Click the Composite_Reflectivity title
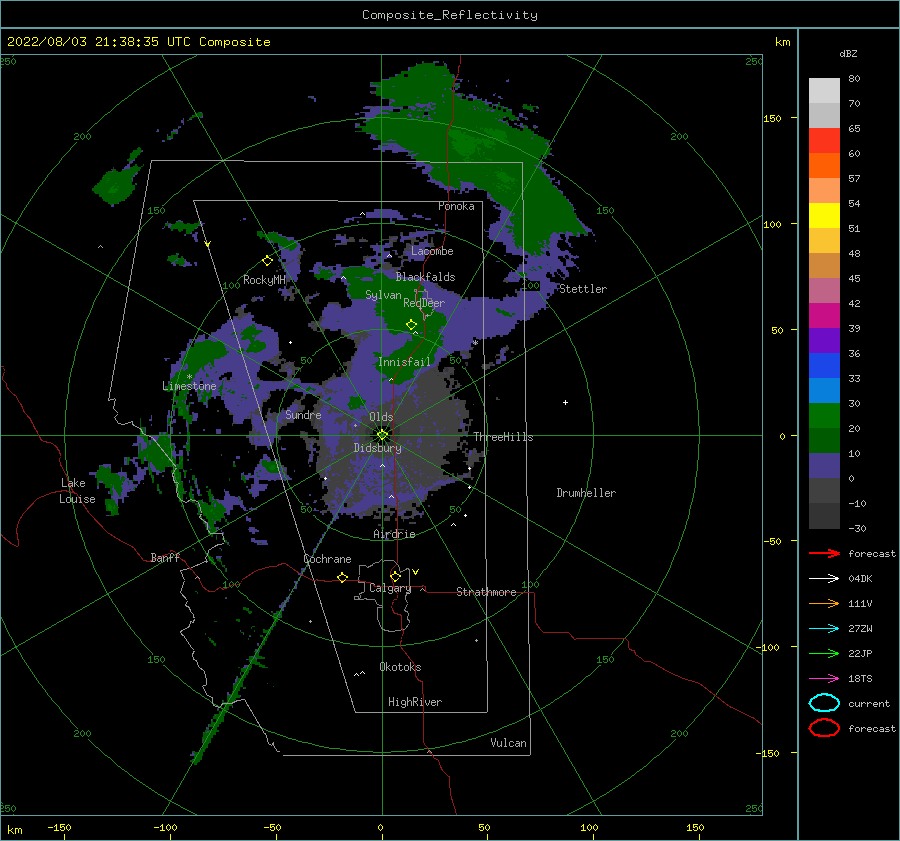 coord(450,15)
